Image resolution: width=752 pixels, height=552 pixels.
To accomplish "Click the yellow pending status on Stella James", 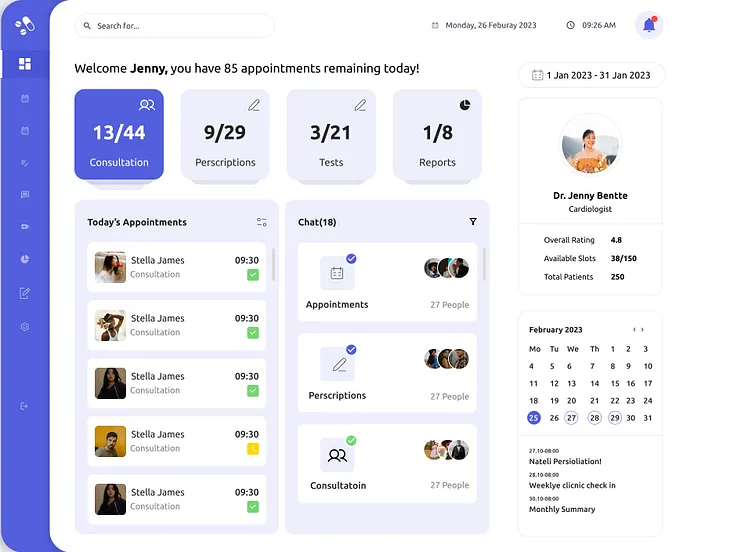I will 253,449.
